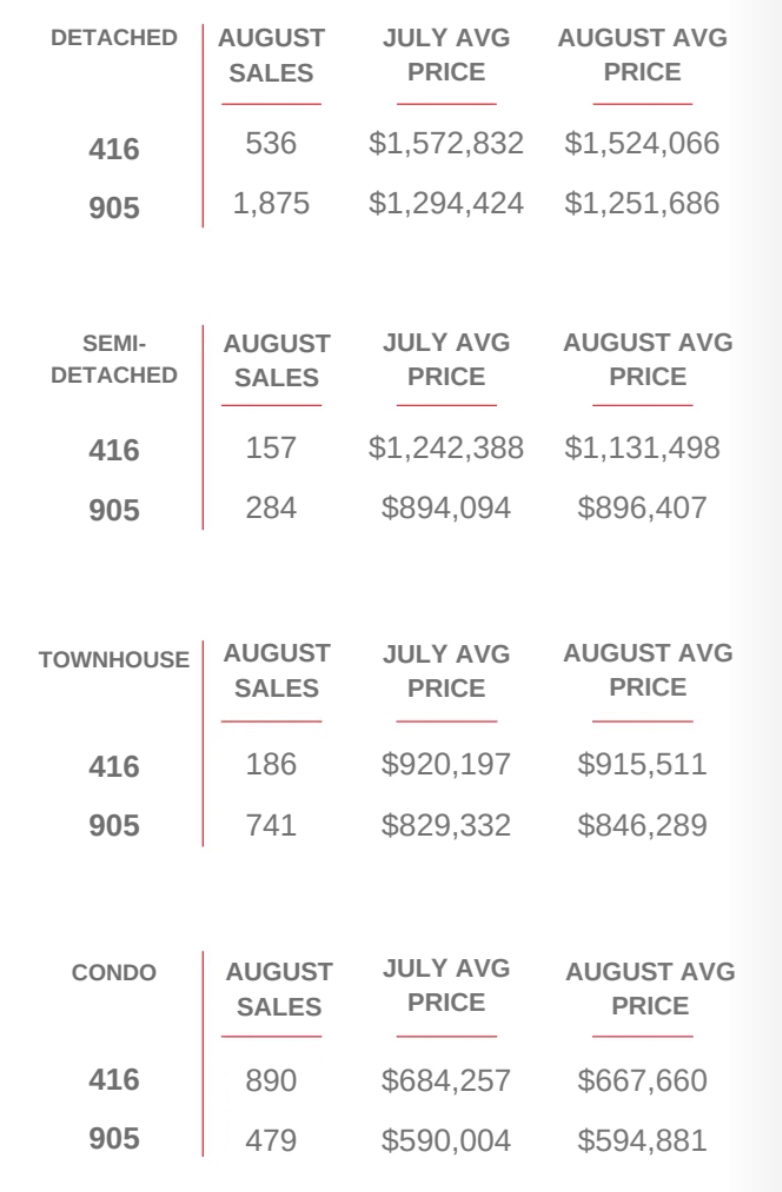Image resolution: width=782 pixels, height=1192 pixels.
Task: Select the $846,289 August average price
Action: (x=642, y=825)
